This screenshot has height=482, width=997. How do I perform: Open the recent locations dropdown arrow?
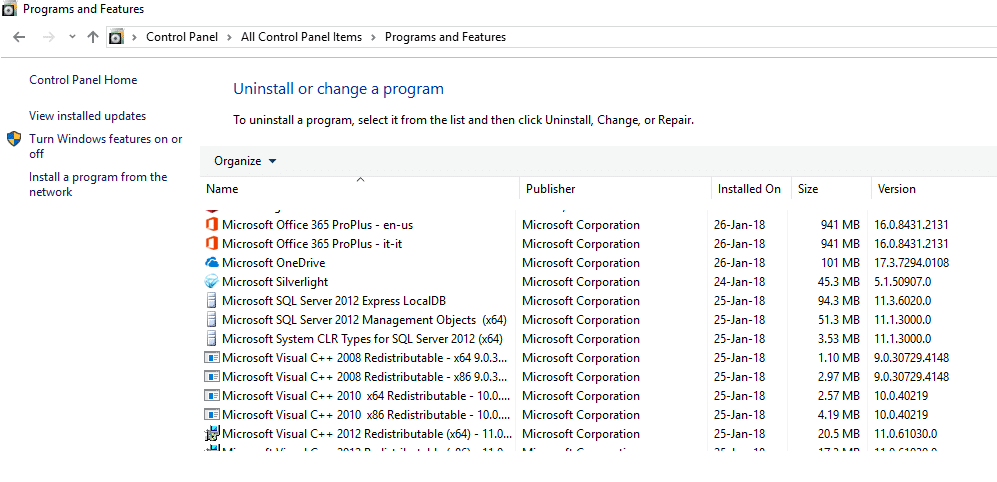point(72,37)
